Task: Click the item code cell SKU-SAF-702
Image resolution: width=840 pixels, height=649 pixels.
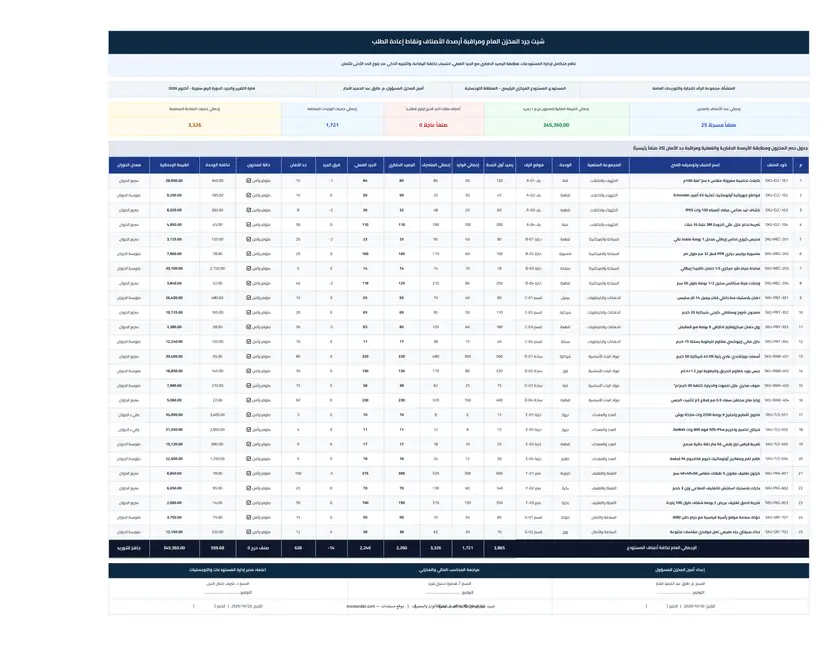Action: pos(776,532)
